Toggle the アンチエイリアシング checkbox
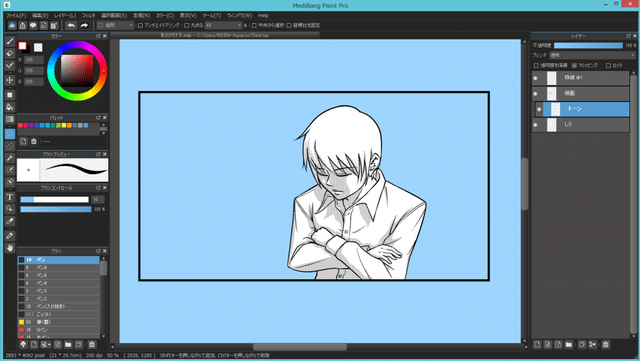The width and height of the screenshot is (640, 361). point(141,25)
